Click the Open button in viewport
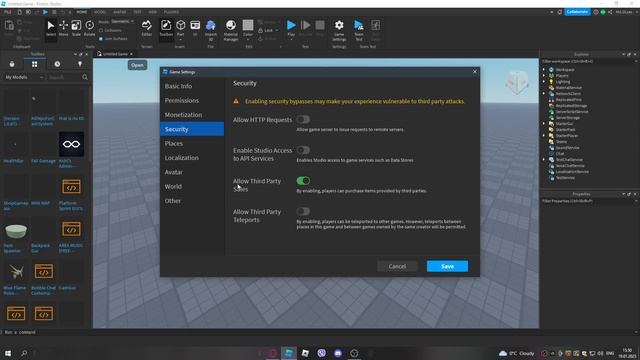 [x=137, y=65]
